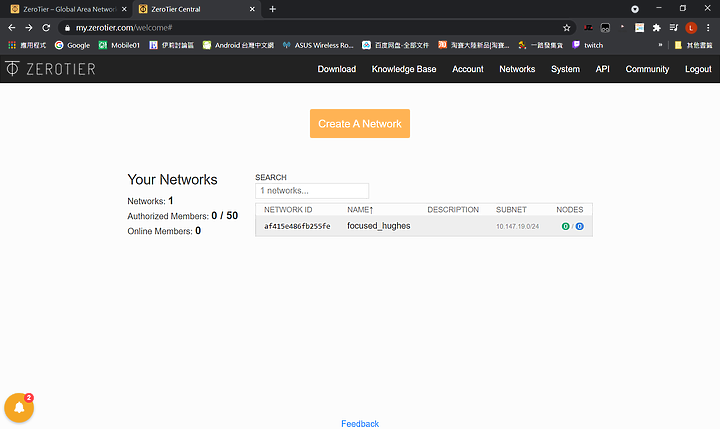Click the browser address bar
Viewport: 720px width, 429px height.
click(x=315, y=28)
